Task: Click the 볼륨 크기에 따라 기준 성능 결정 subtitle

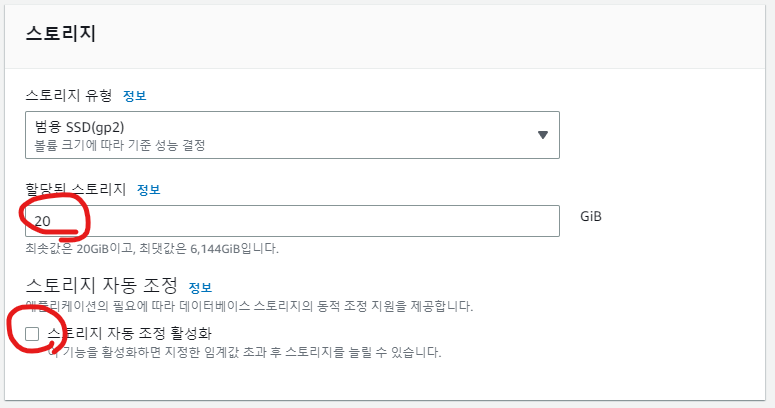Action: [120, 145]
